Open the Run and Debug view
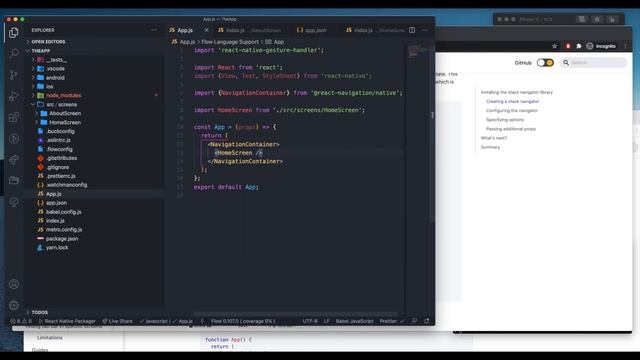Image resolution: width=640 pixels, height=360 pixels. [14, 96]
